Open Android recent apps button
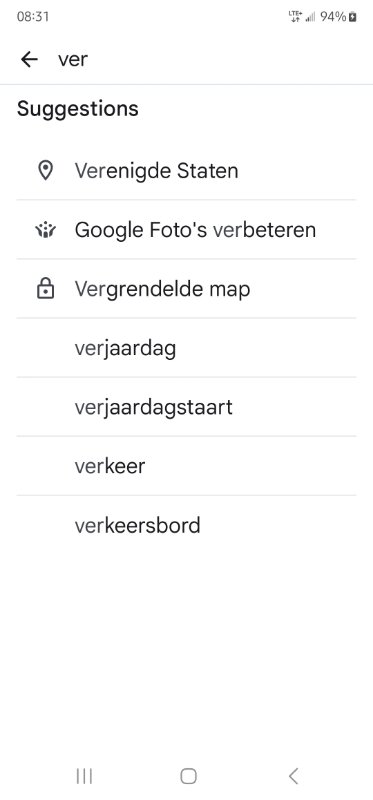This screenshot has height=800, width=373. tap(84, 776)
